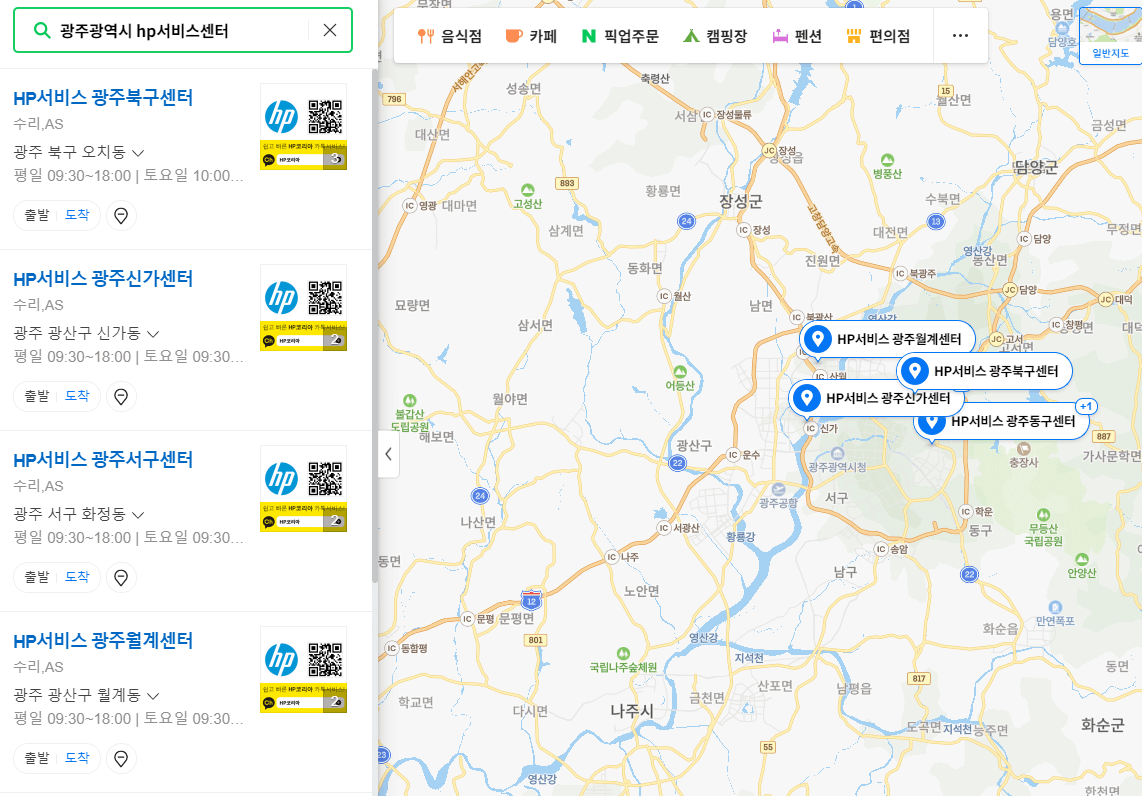
Task: Click the 안양산 mountain icon on map
Action: (x=1082, y=559)
